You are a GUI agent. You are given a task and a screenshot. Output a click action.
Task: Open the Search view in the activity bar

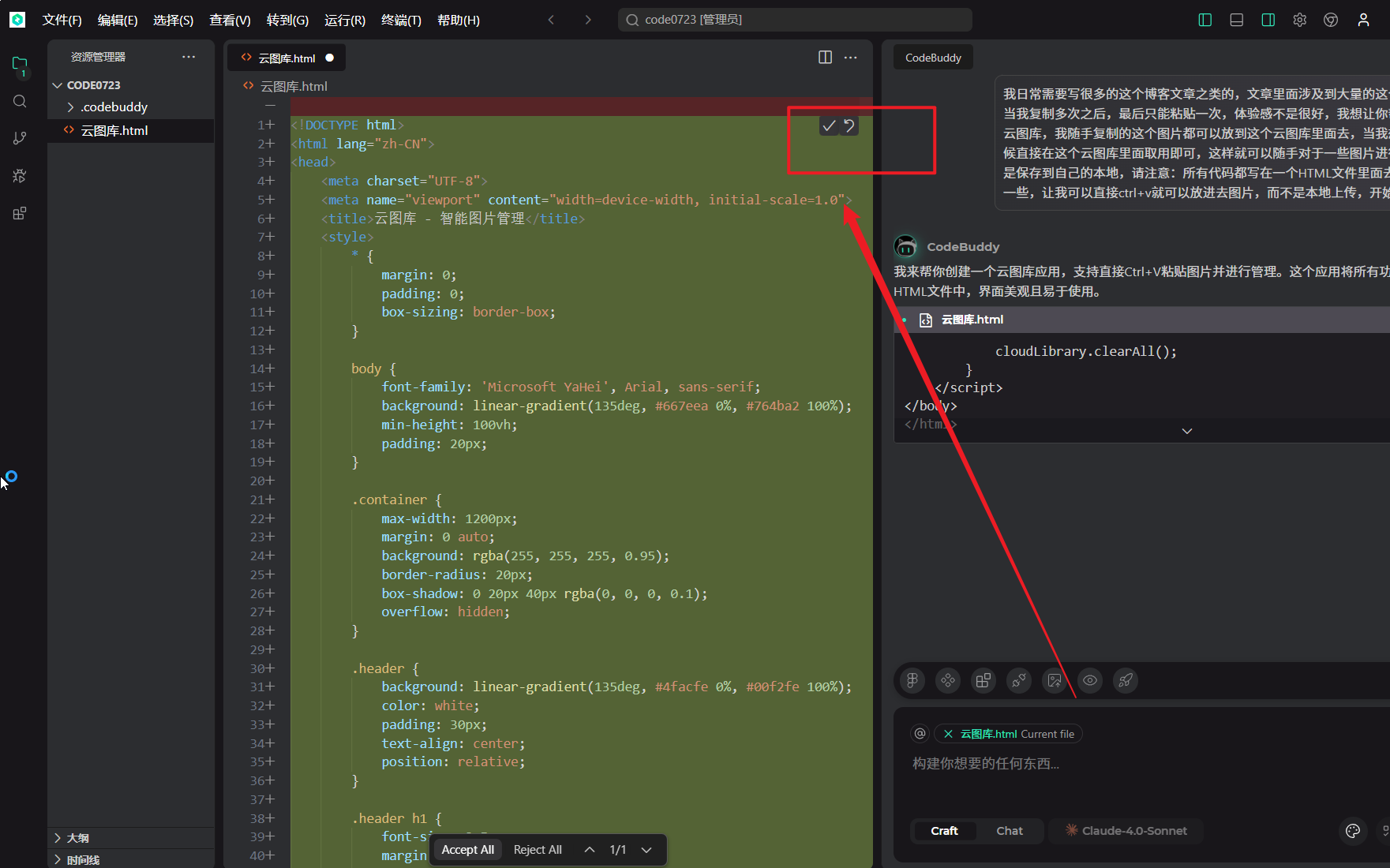pyautogui.click(x=20, y=101)
